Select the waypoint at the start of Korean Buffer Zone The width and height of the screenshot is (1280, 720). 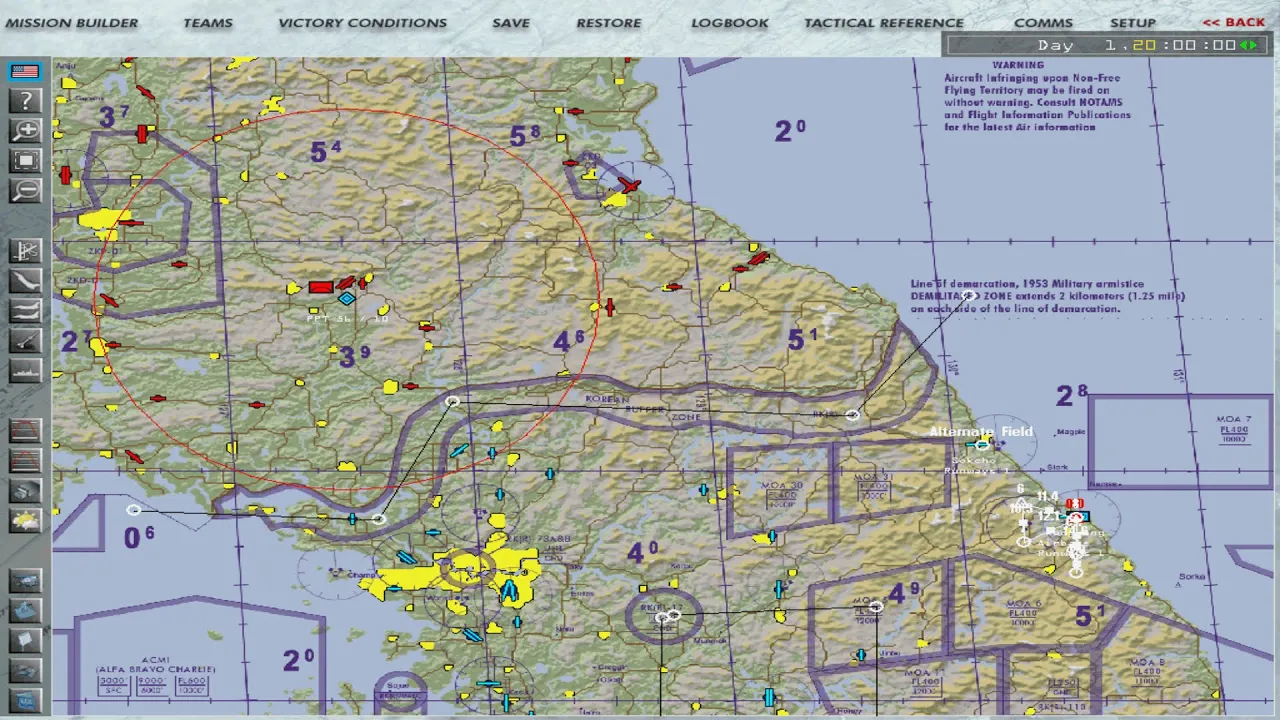pyautogui.click(x=453, y=401)
